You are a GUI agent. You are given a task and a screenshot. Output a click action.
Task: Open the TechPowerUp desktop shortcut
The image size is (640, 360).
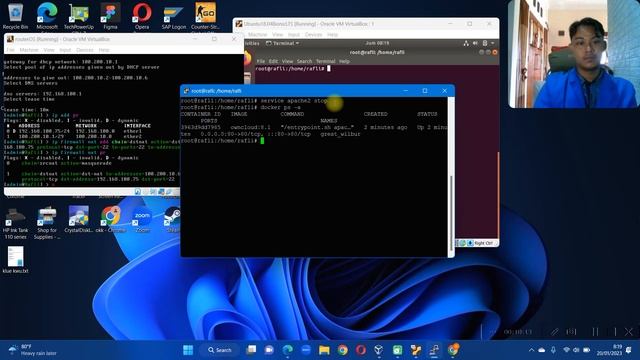(x=79, y=16)
